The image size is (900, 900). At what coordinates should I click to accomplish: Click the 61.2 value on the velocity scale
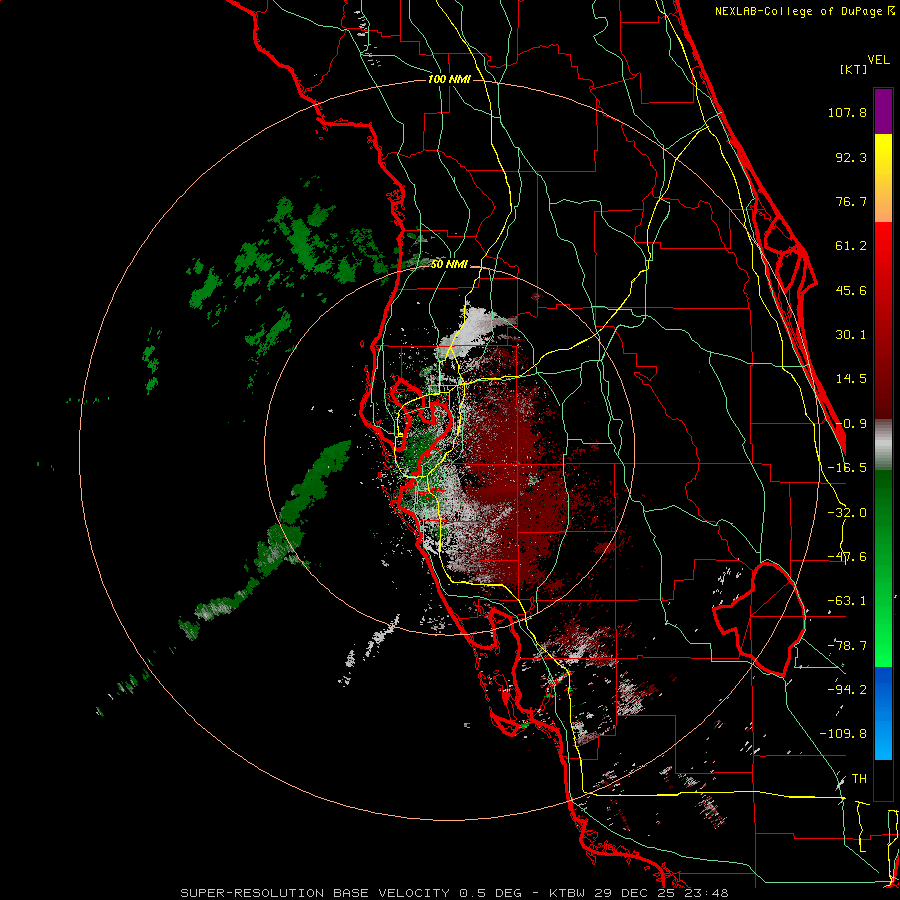tap(851, 246)
